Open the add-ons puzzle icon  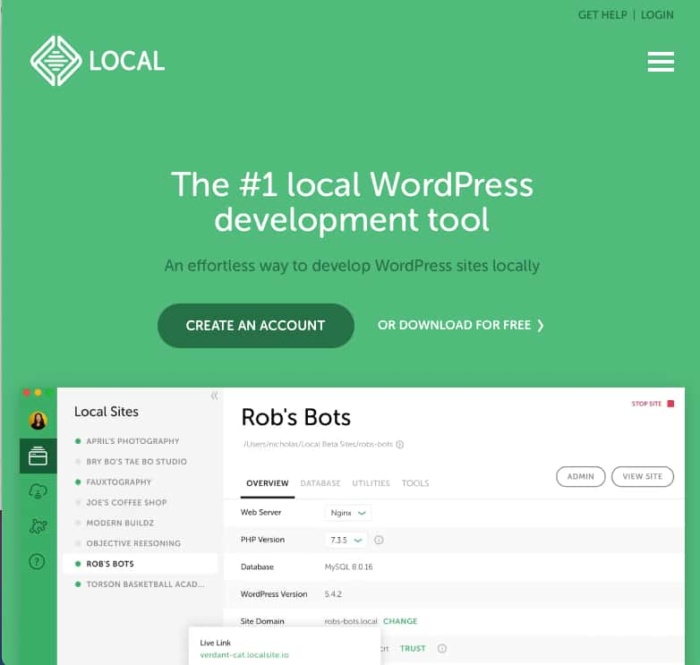pyautogui.click(x=38, y=526)
